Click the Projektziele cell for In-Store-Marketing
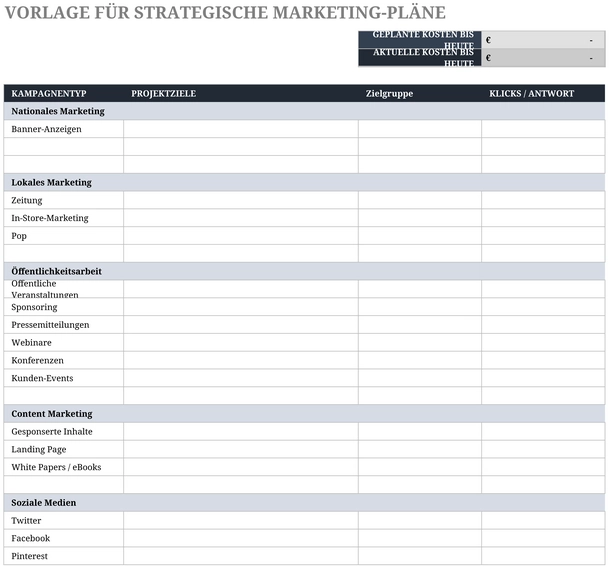609x567 pixels. point(241,218)
